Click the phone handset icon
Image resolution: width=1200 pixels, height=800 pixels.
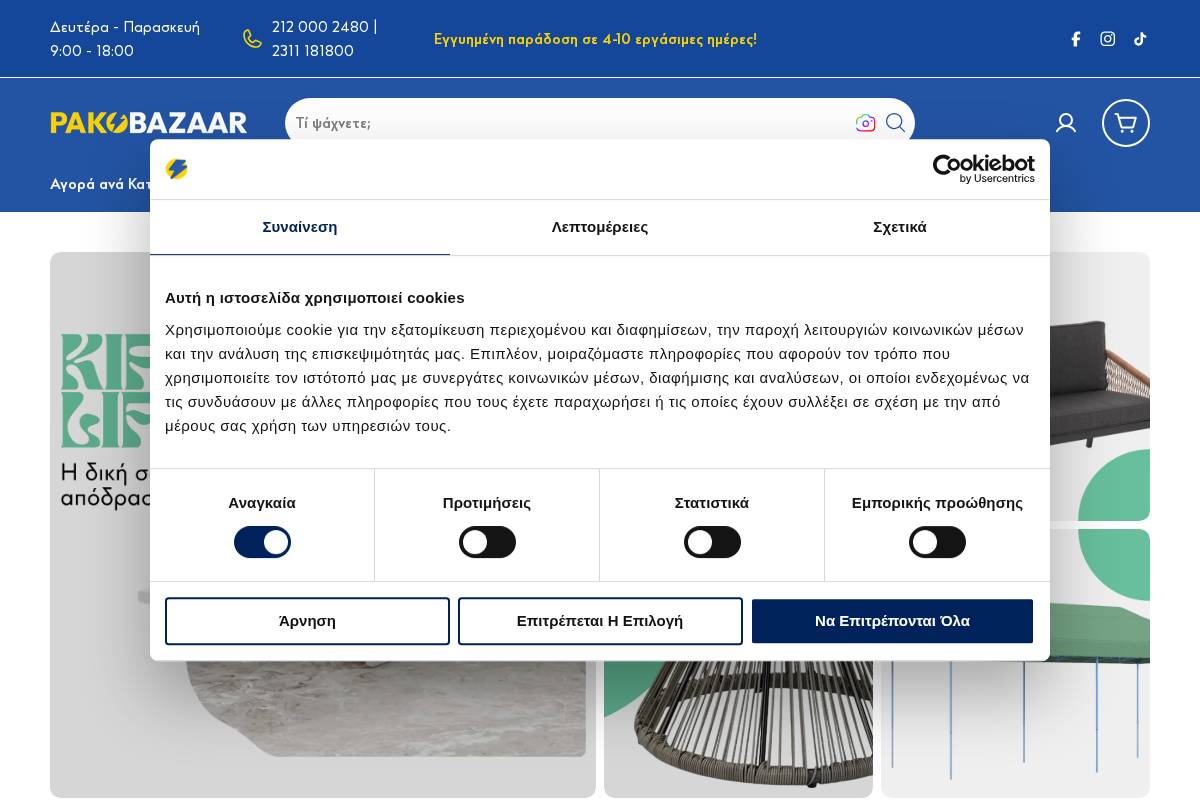252,39
